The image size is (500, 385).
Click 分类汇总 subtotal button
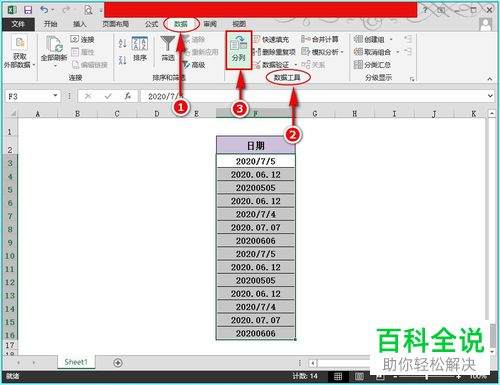click(372, 65)
